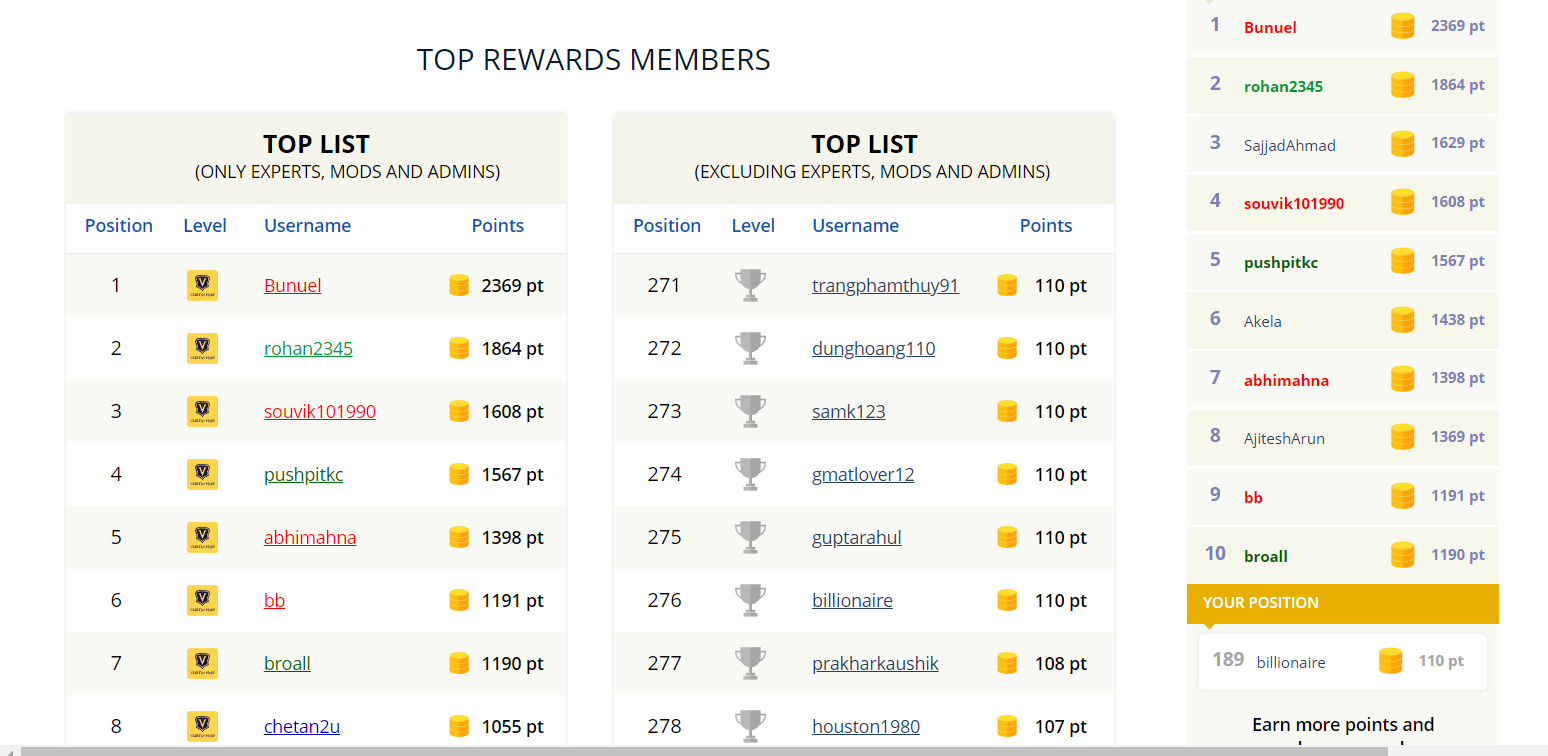Click the coin icon next to 2369 pt
Image resolution: width=1548 pixels, height=756 pixels.
click(458, 285)
